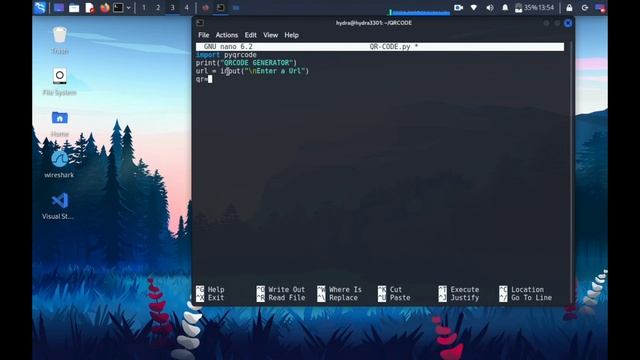640x360 pixels.
Task: Click the log out panel icon
Action: pos(584,7)
